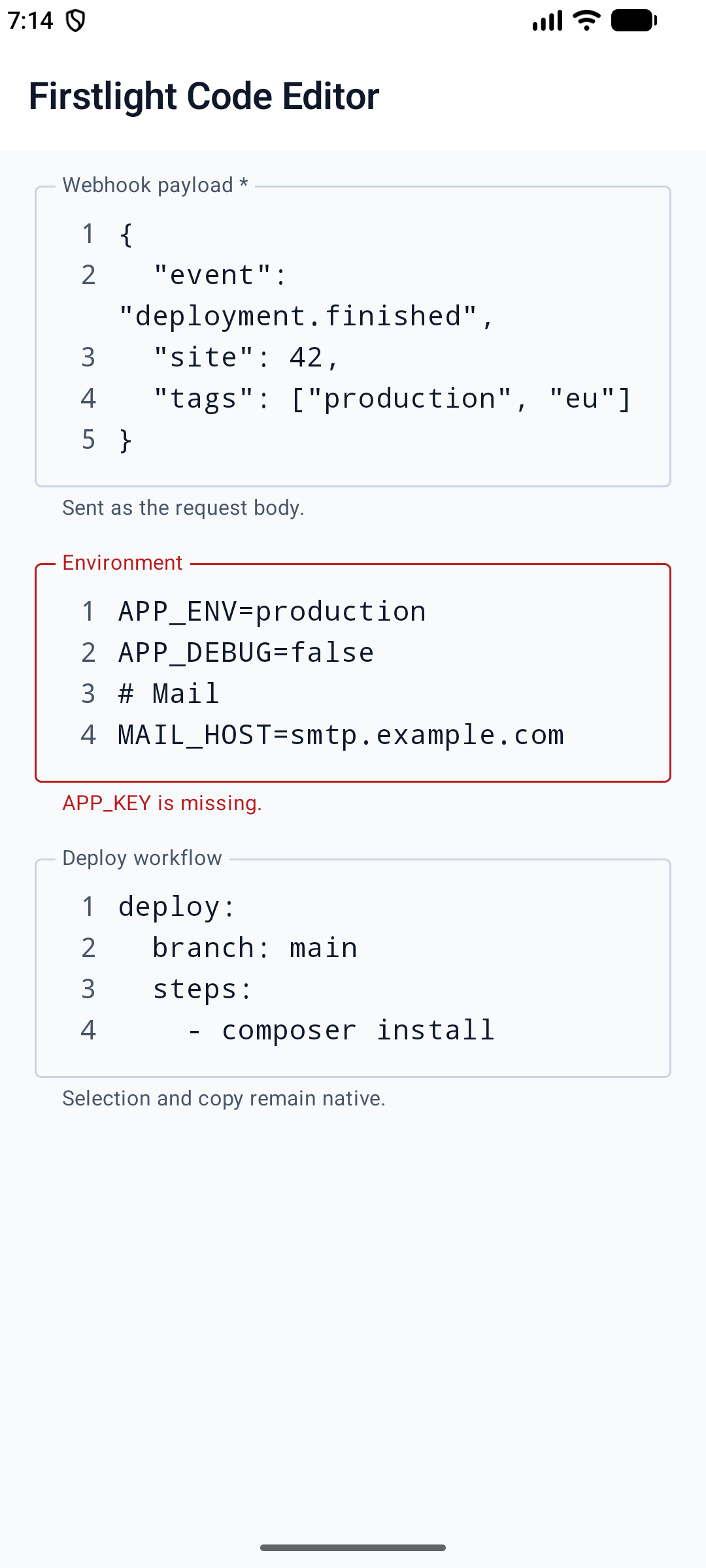Click the Webhook payload * label
This screenshot has height=1568, width=706.
[x=155, y=185]
